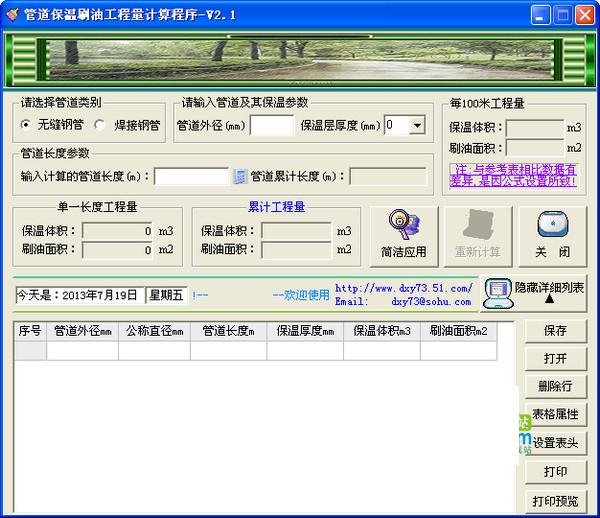Click the calculator icon beside pipe length field

pos(240,177)
